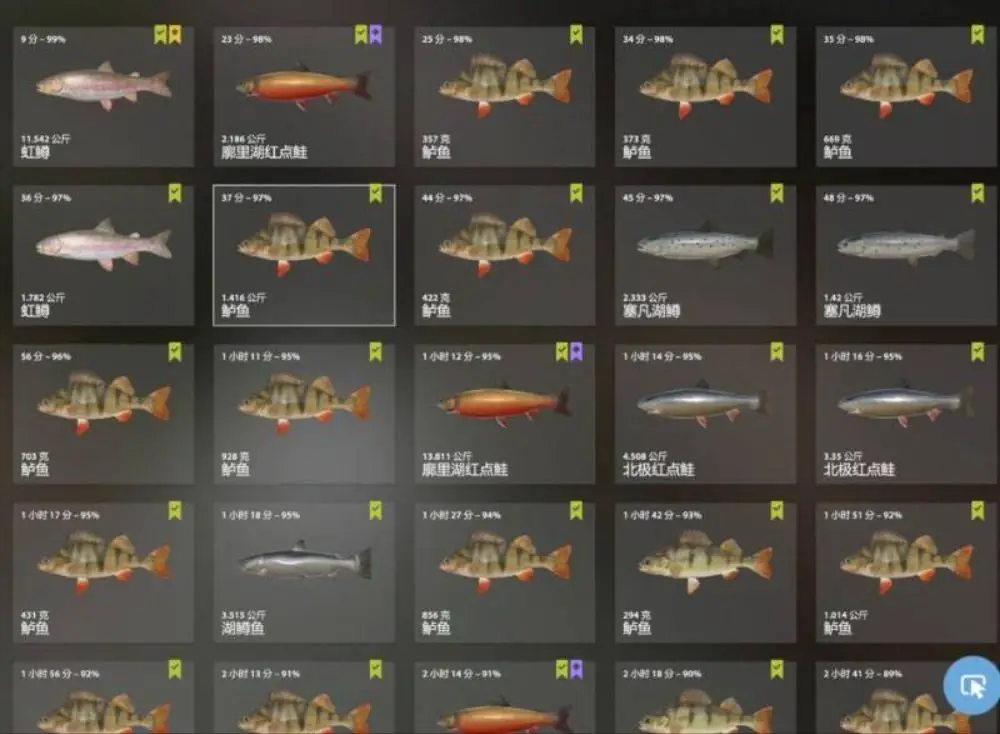
Task: Click the blue floating cursor button
Action: click(972, 686)
